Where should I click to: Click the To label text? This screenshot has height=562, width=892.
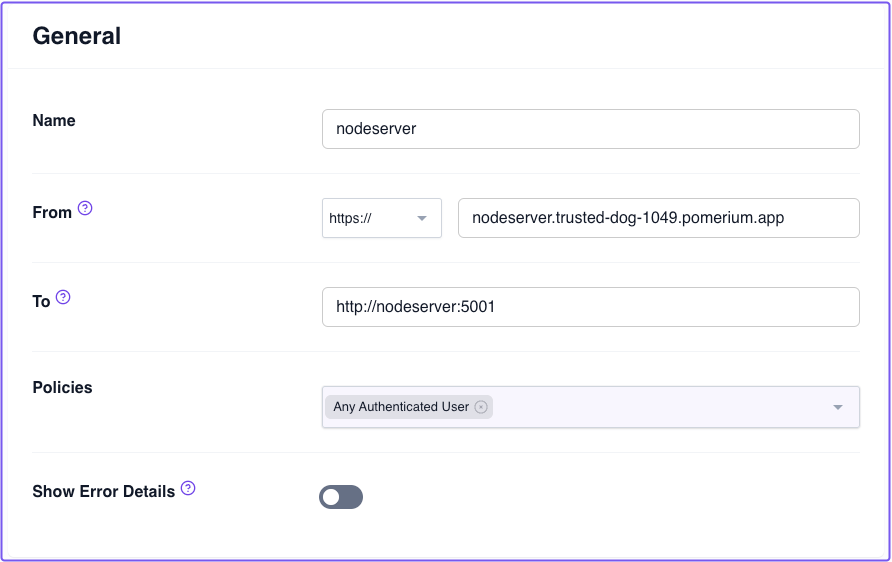click(x=41, y=301)
